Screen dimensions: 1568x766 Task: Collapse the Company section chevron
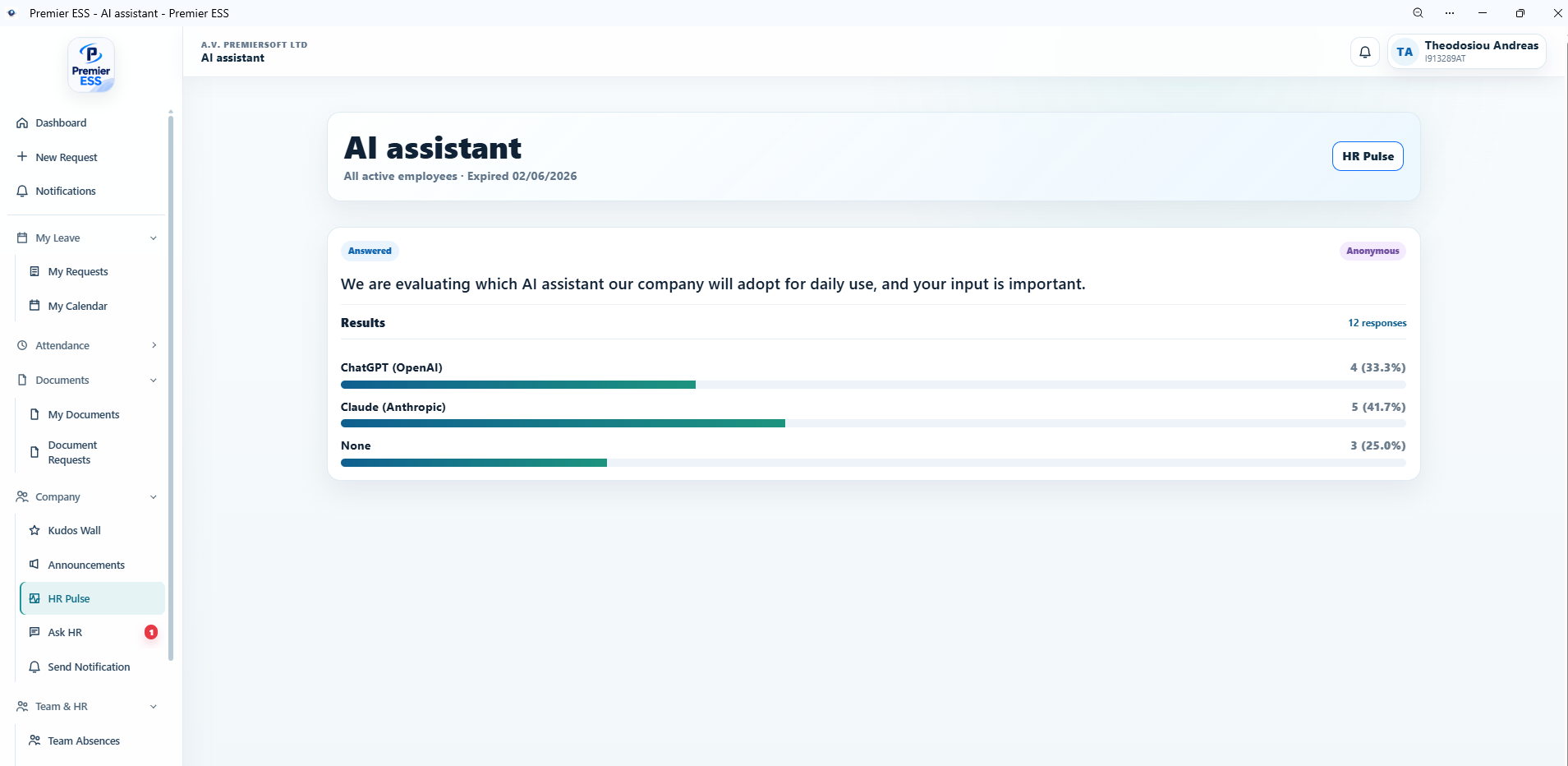(154, 497)
